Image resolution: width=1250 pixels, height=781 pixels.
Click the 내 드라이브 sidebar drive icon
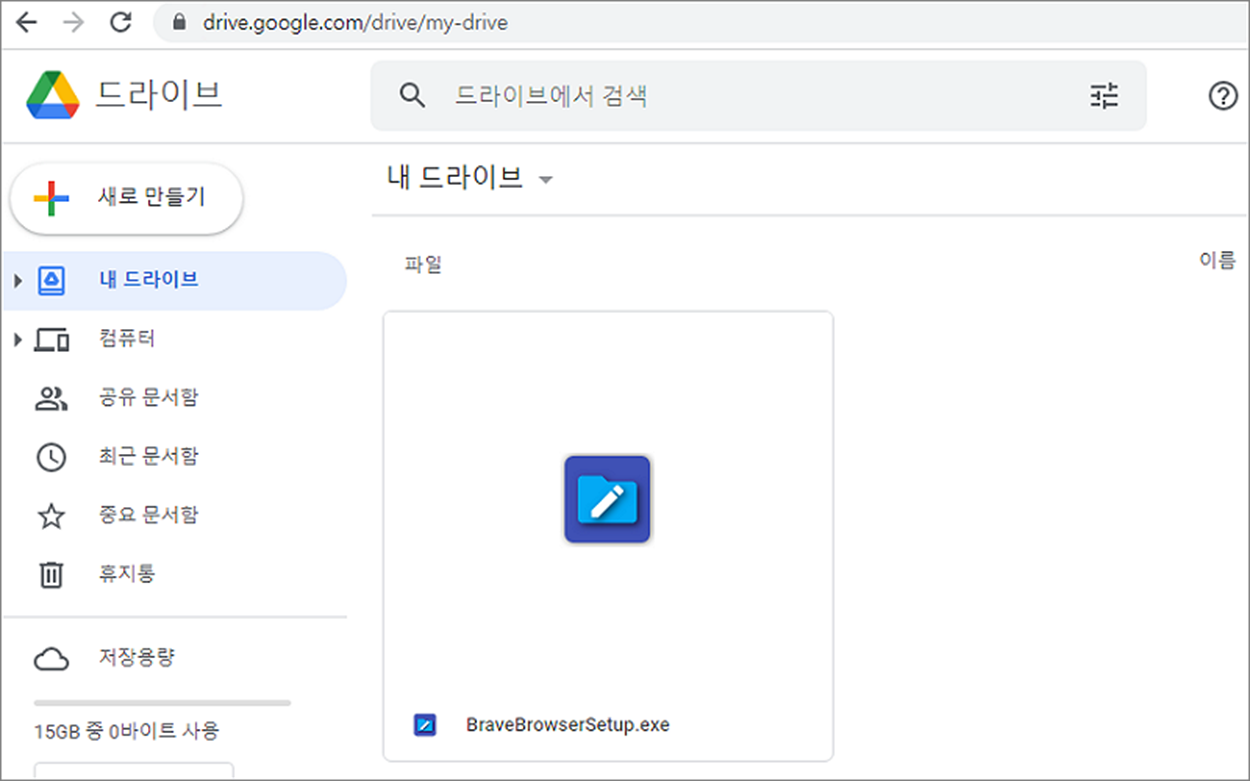tap(51, 281)
